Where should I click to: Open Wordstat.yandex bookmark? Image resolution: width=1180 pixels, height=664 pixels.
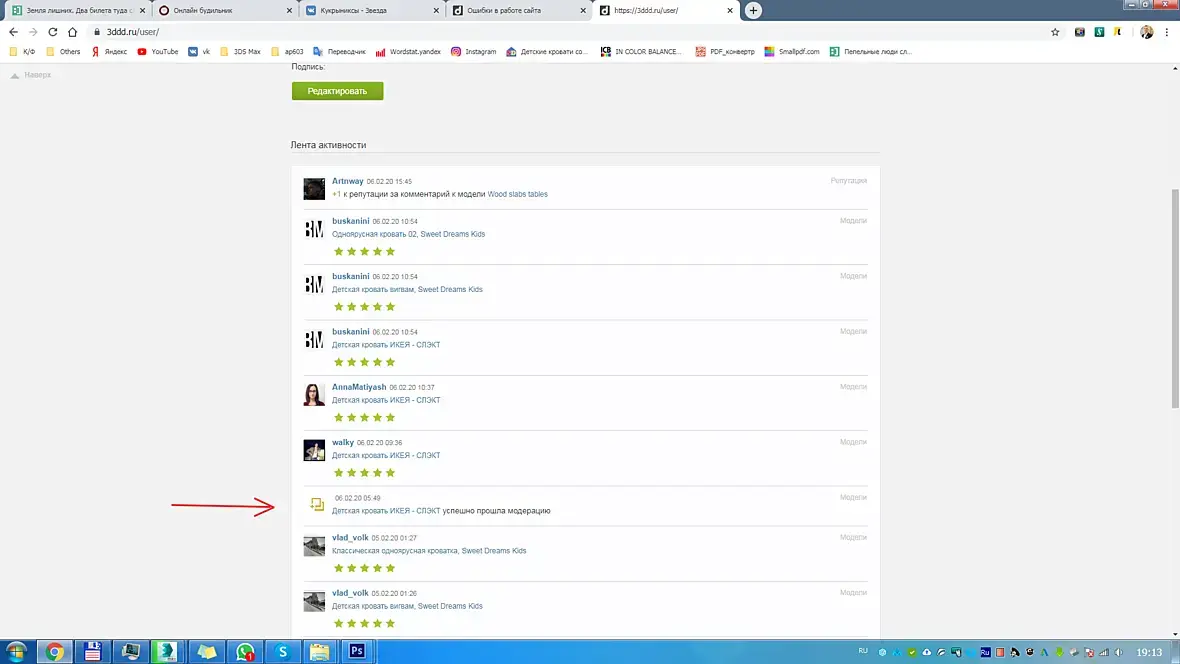[x=408, y=52]
